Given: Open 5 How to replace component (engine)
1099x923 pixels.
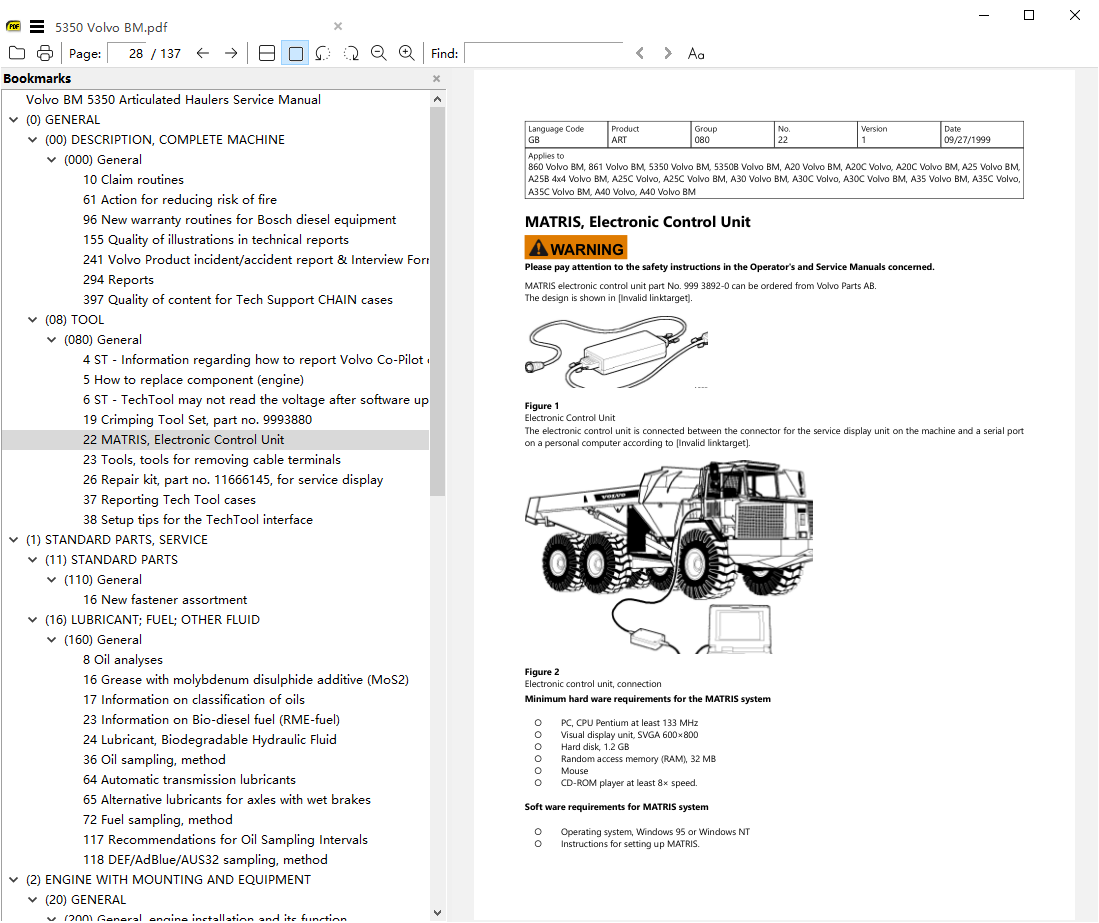Looking at the screenshot, I should point(193,380).
